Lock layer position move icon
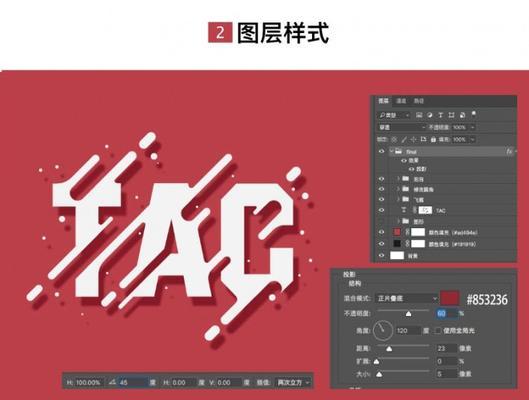This screenshot has width=529, height=400. [x=414, y=139]
